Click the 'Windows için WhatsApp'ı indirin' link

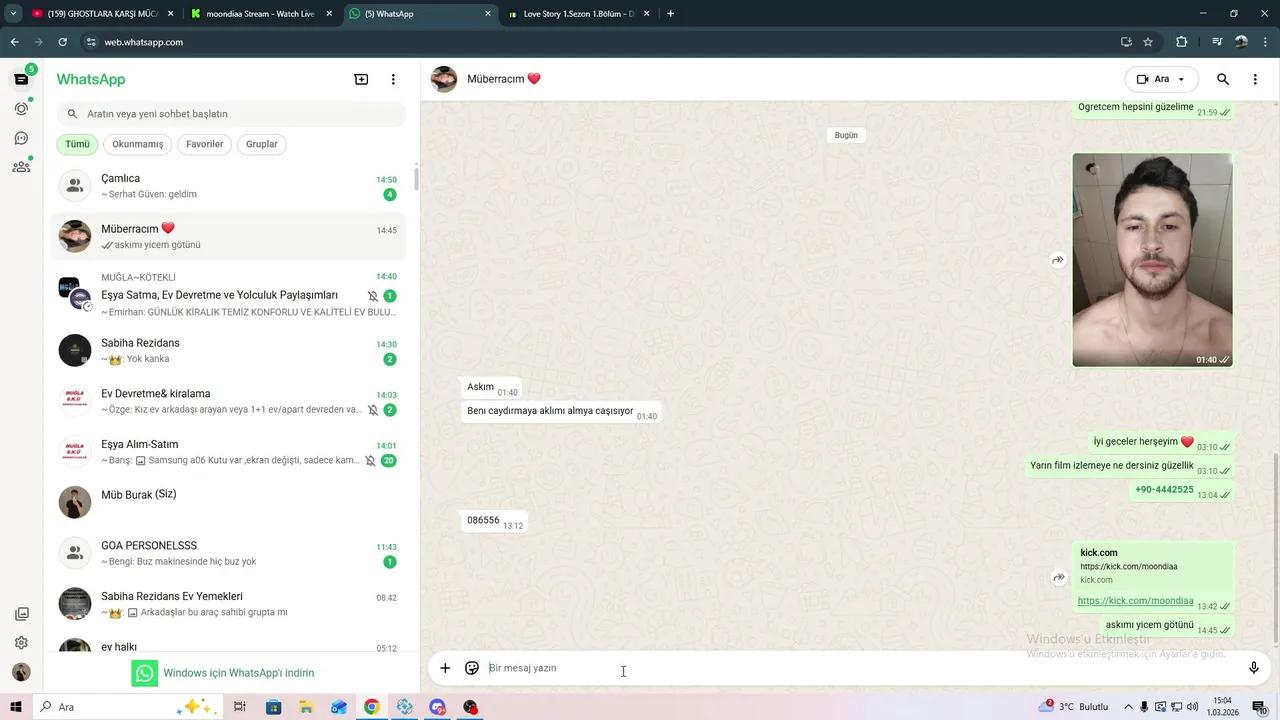239,673
